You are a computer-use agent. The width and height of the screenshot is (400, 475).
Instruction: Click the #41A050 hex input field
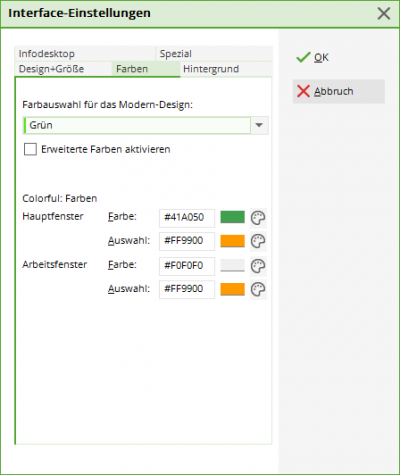(x=187, y=218)
